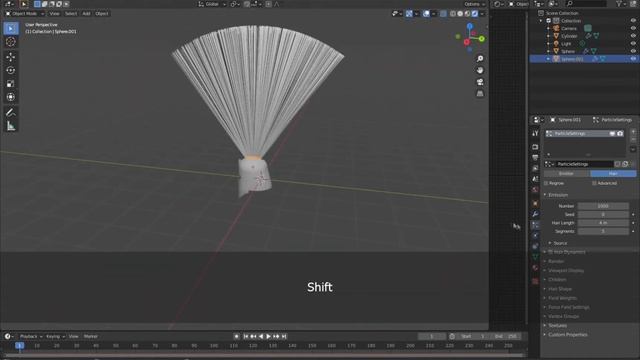Hide the Sphere object
Viewport: 640px width, 360px height.
[633, 51]
